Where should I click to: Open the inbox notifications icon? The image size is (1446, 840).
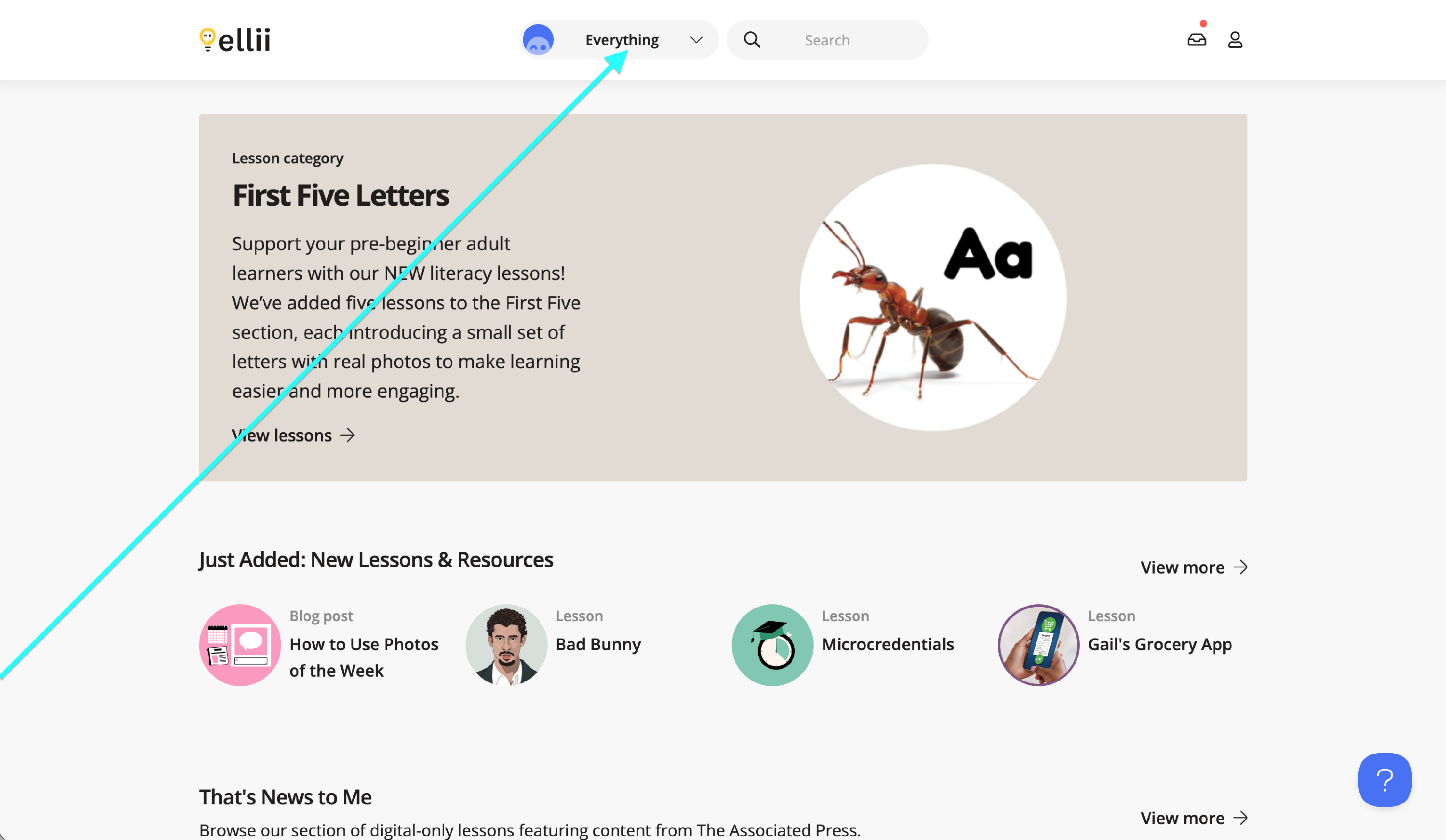(x=1196, y=40)
